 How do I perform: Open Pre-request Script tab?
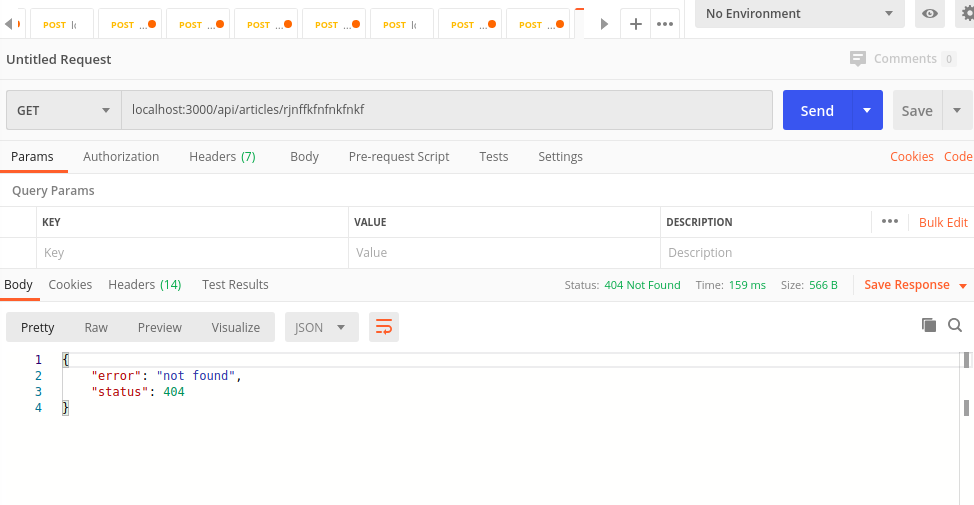[399, 157]
